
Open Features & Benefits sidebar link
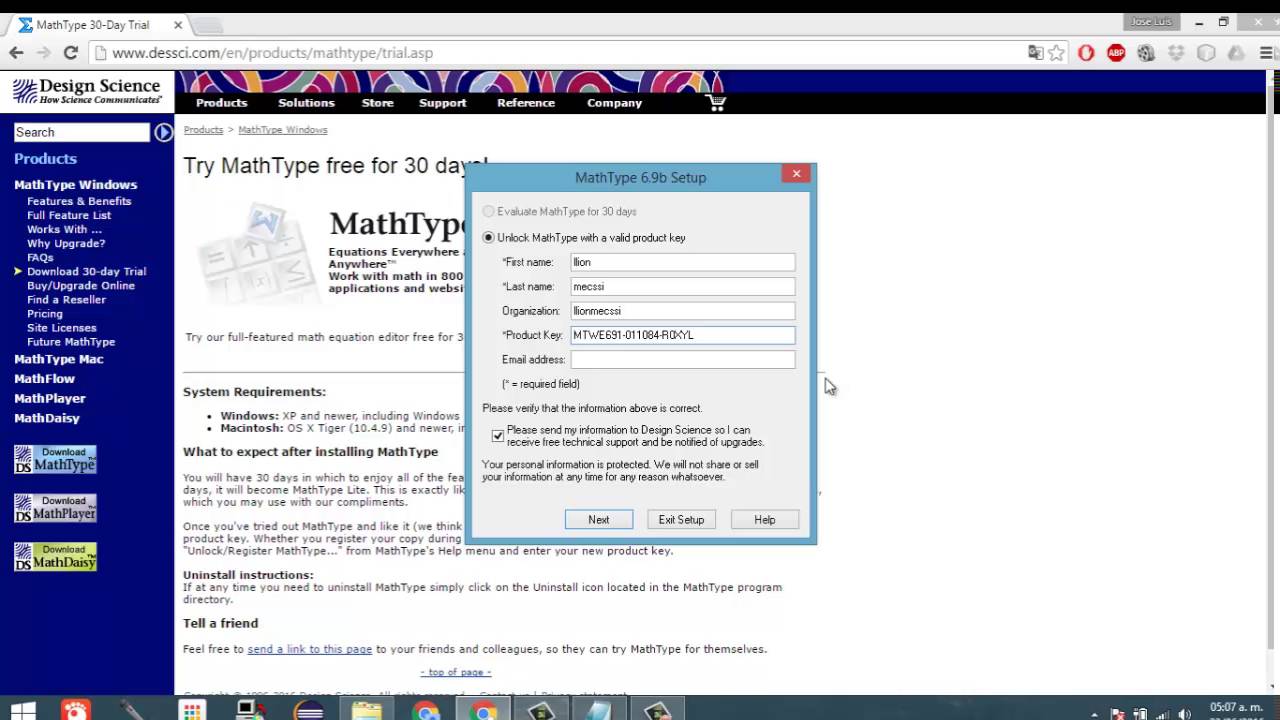[x=79, y=201]
